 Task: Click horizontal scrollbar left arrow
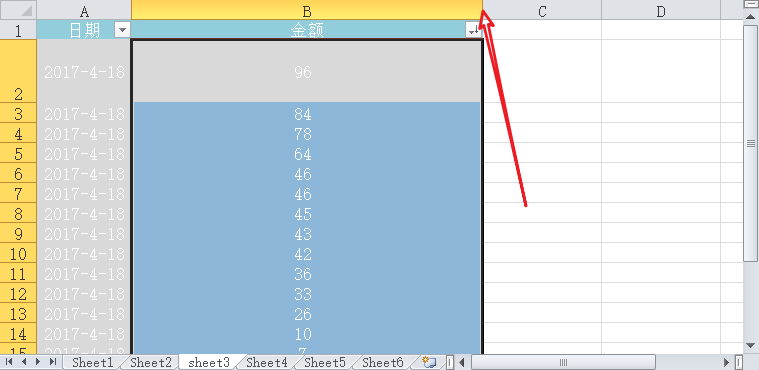click(462, 362)
